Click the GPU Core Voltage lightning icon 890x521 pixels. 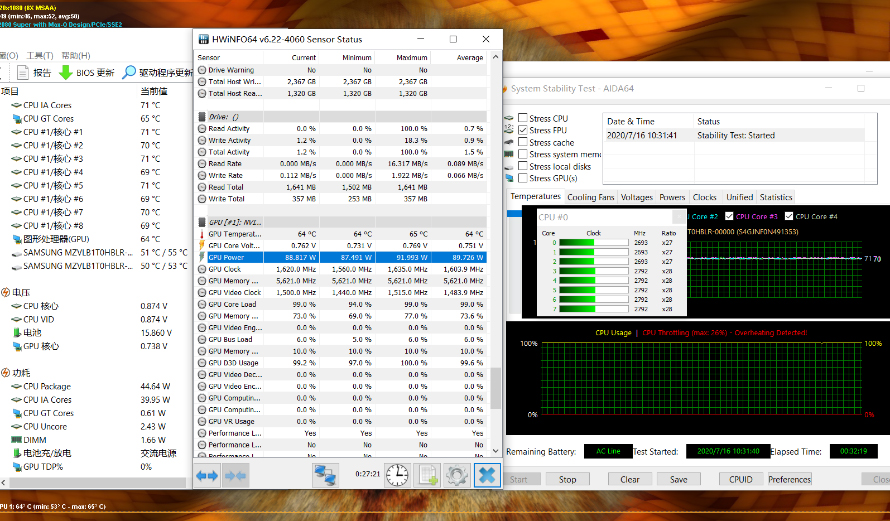click(201, 245)
